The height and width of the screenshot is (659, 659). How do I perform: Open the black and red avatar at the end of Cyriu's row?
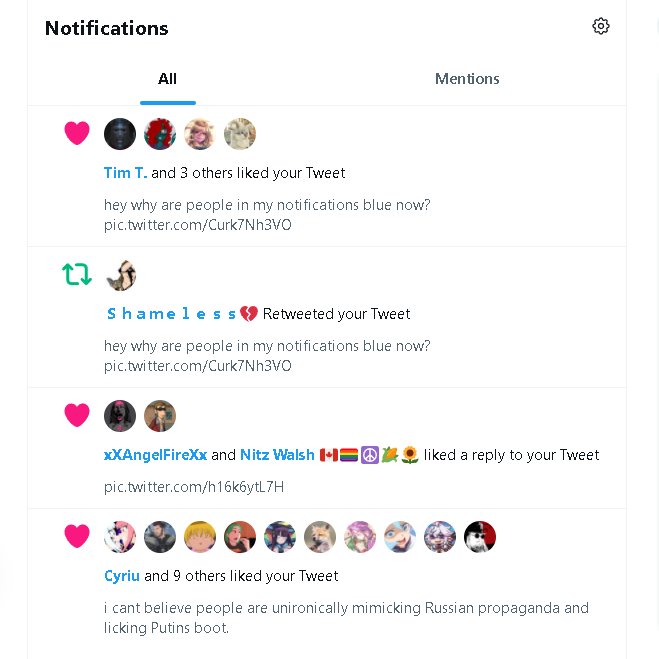pyautogui.click(x=480, y=537)
